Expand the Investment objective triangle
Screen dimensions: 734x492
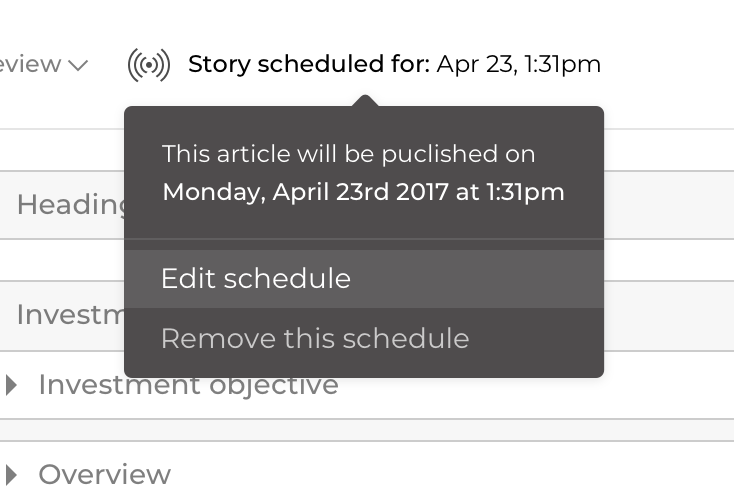coord(11,384)
